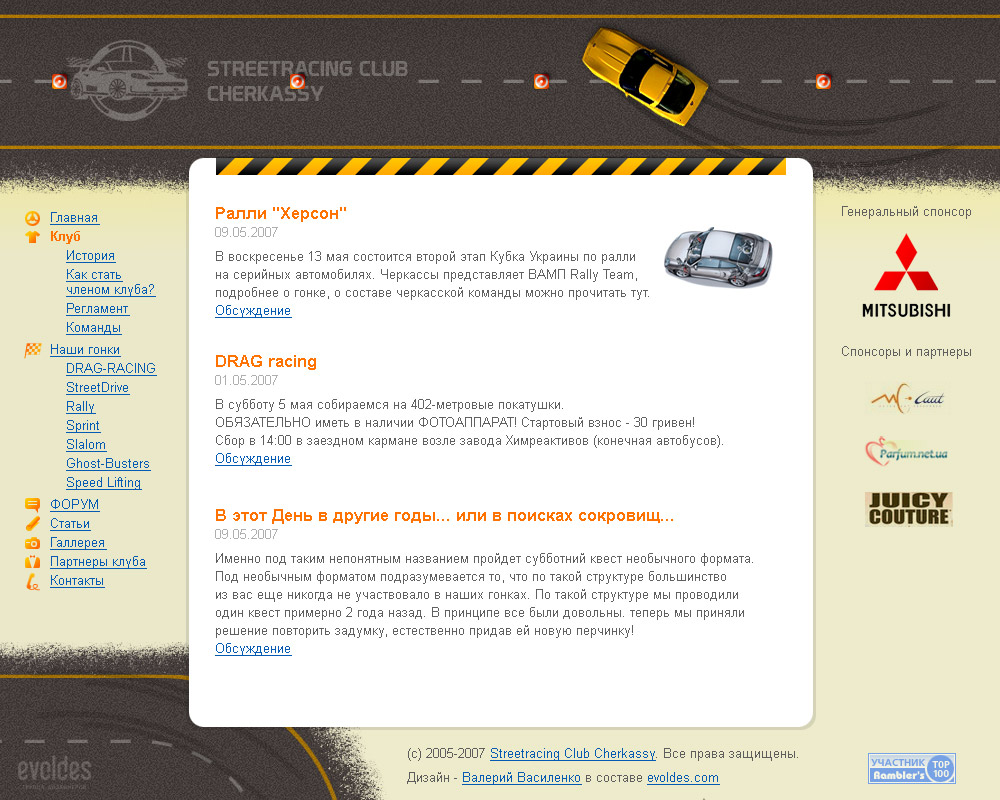The width and height of the screenshot is (1000, 800).
Task: Click the car image in the Херсон rally post
Action: (x=718, y=258)
